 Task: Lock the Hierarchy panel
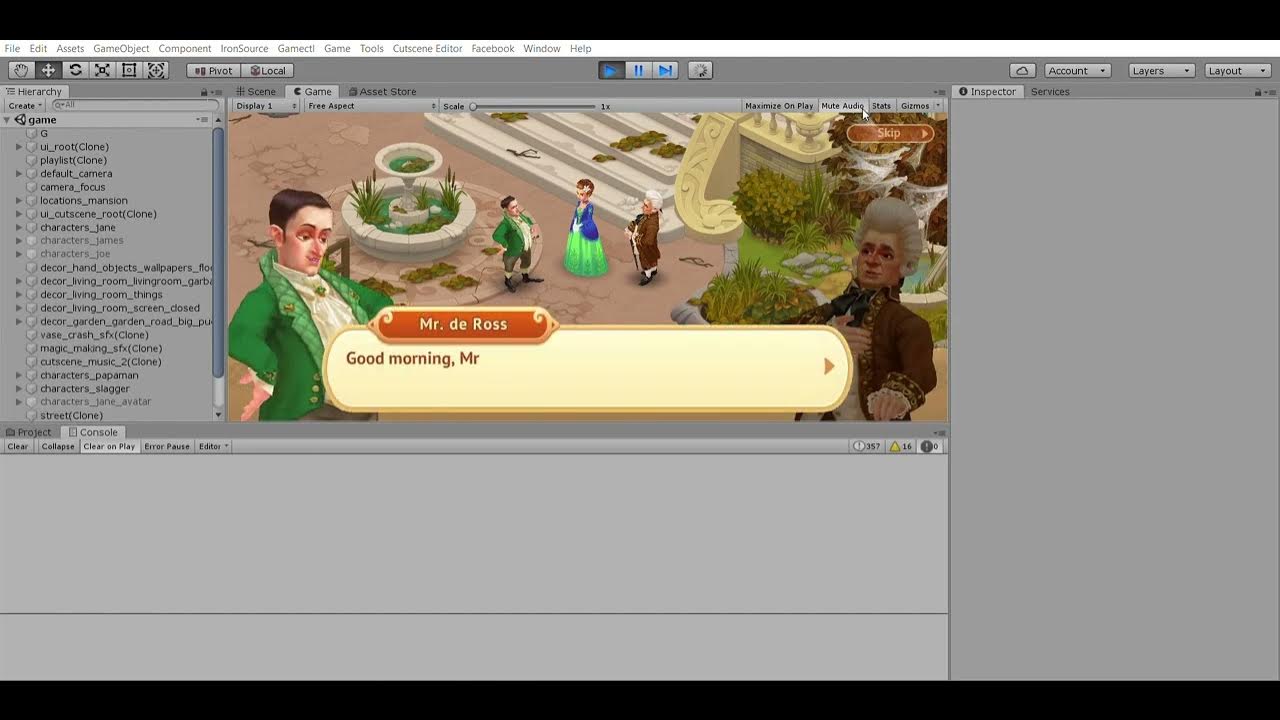(204, 92)
